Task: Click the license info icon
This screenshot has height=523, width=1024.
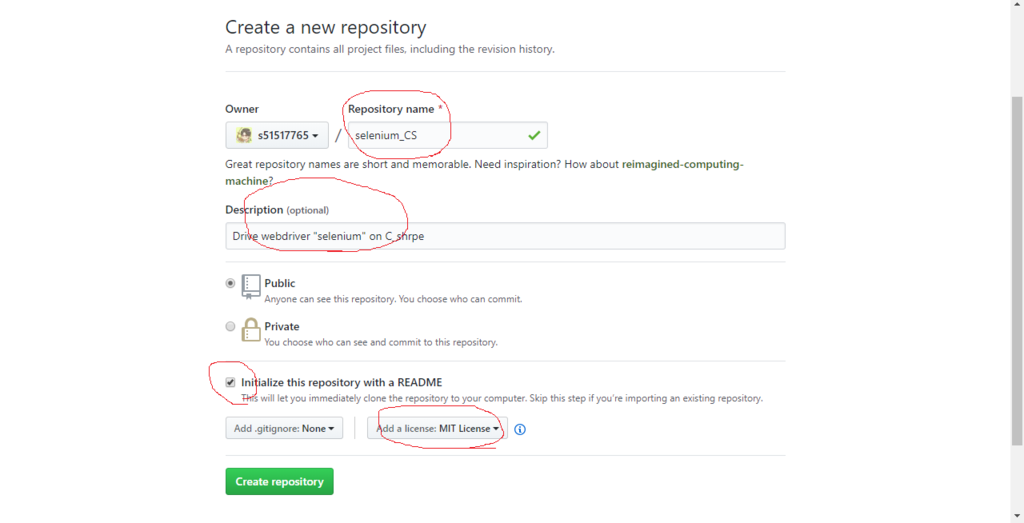Action: [x=520, y=429]
